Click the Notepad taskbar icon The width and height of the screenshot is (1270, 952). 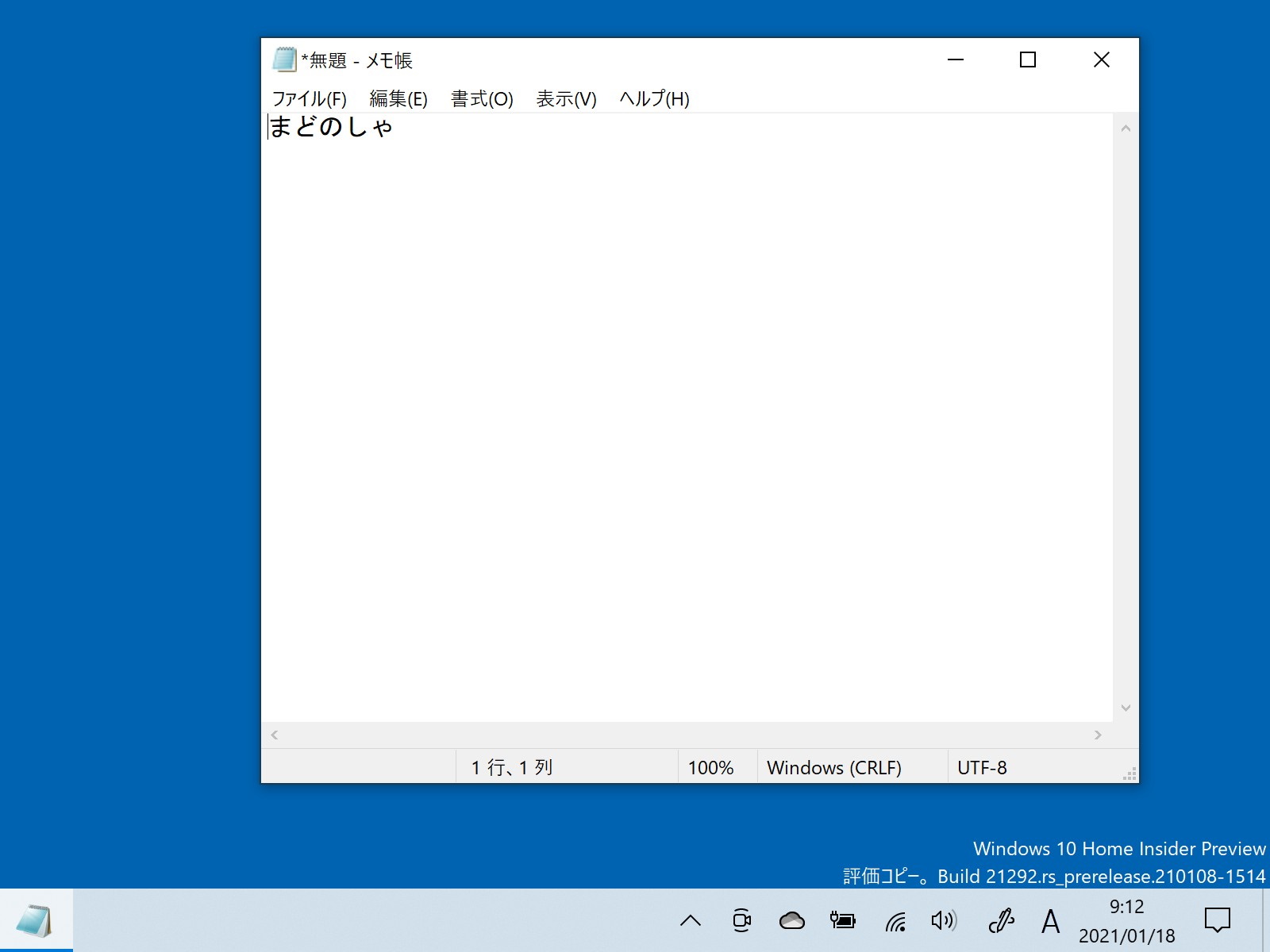coord(36,920)
